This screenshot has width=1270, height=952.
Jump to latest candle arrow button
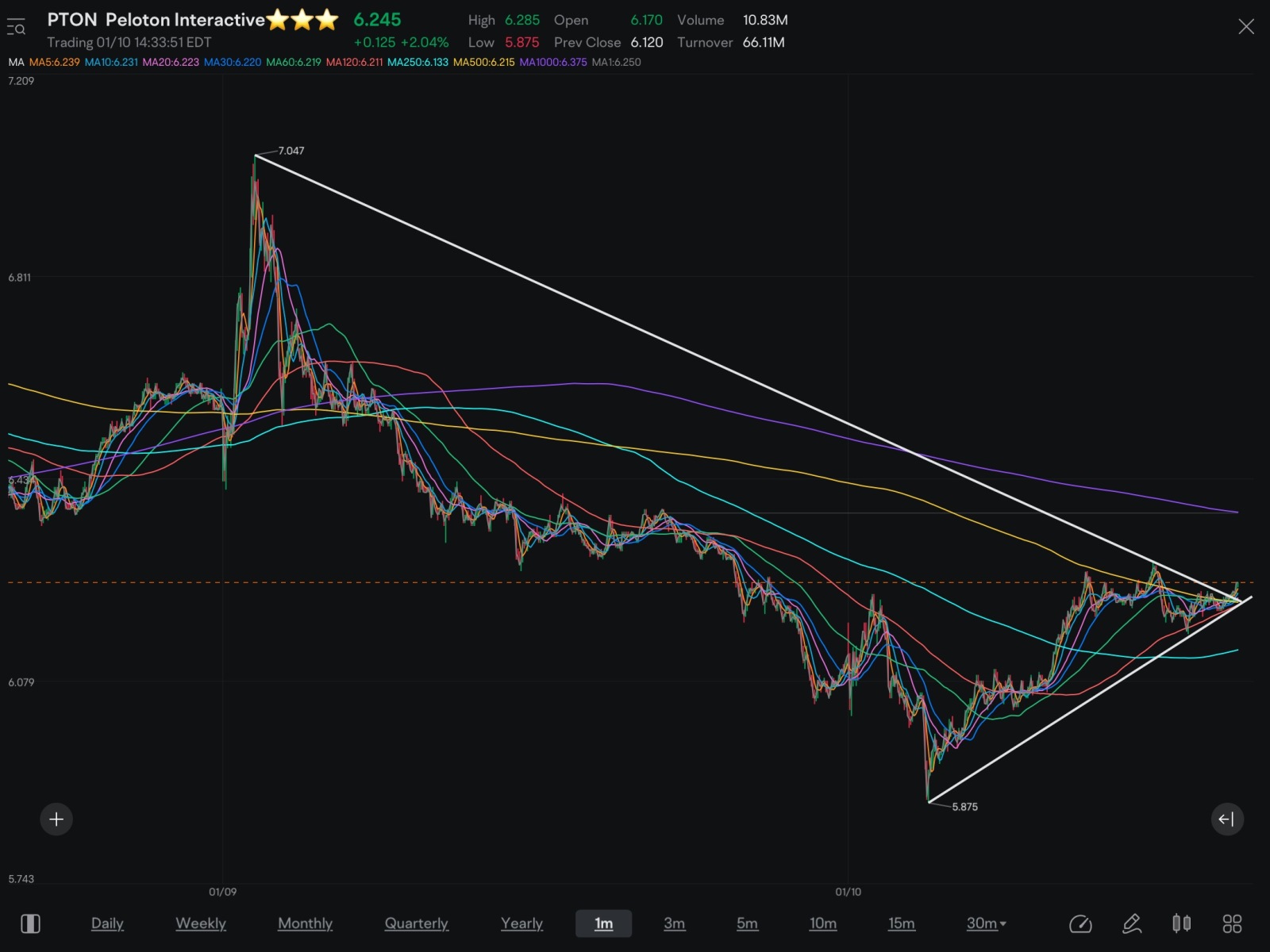[x=1227, y=819]
